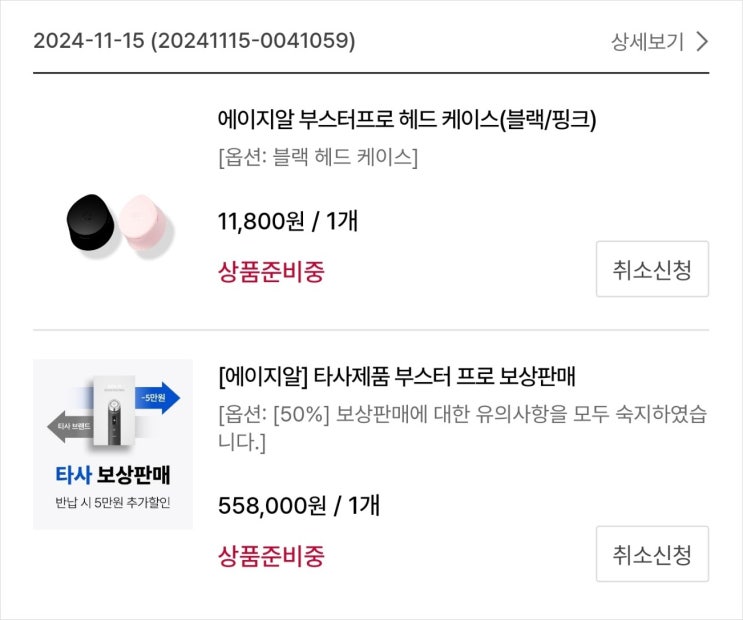Click second item's 상품준비중 status
Screen dimensions: 743x620
click(x=271, y=556)
